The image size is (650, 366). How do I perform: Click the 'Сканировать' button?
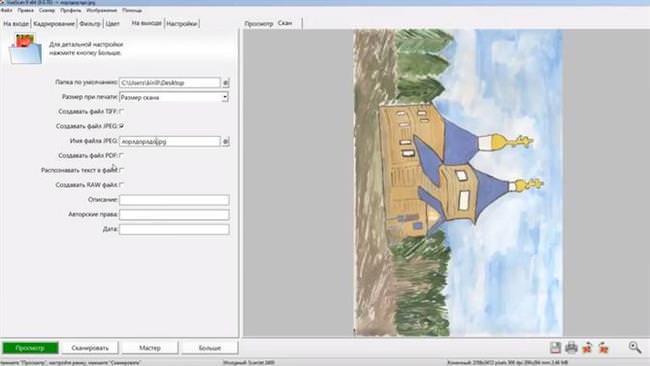click(x=90, y=348)
